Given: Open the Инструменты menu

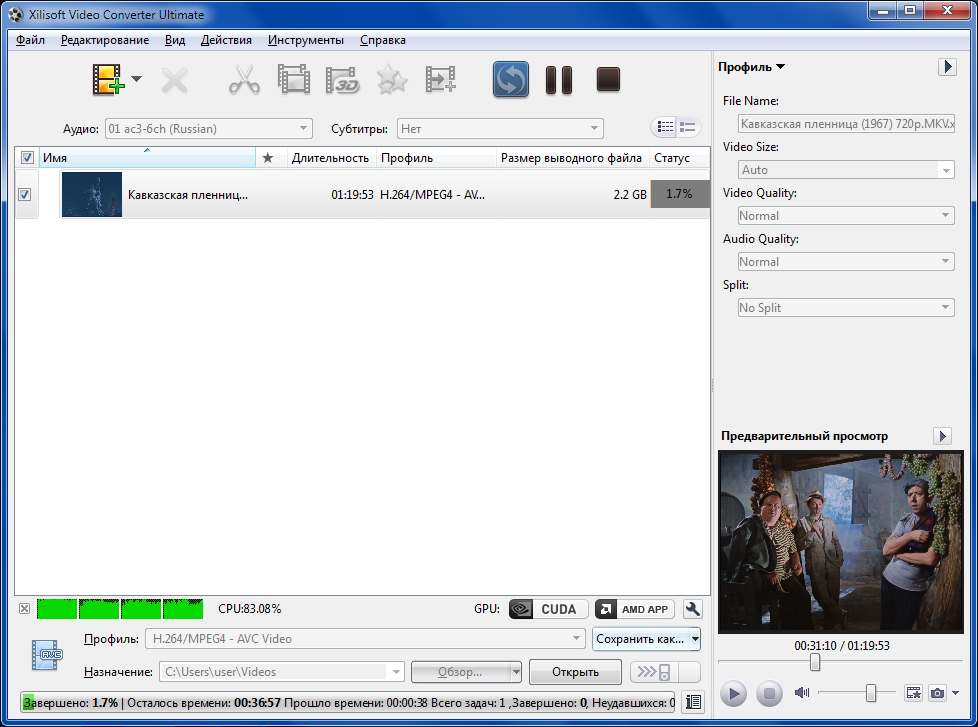Looking at the screenshot, I should 306,40.
